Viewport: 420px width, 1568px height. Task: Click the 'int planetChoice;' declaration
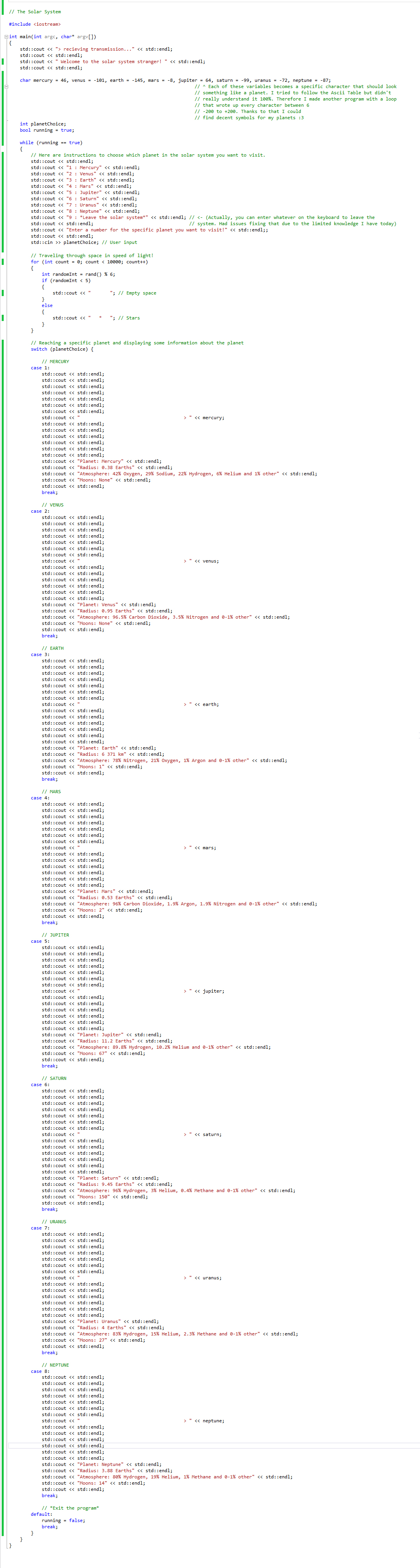(43, 123)
